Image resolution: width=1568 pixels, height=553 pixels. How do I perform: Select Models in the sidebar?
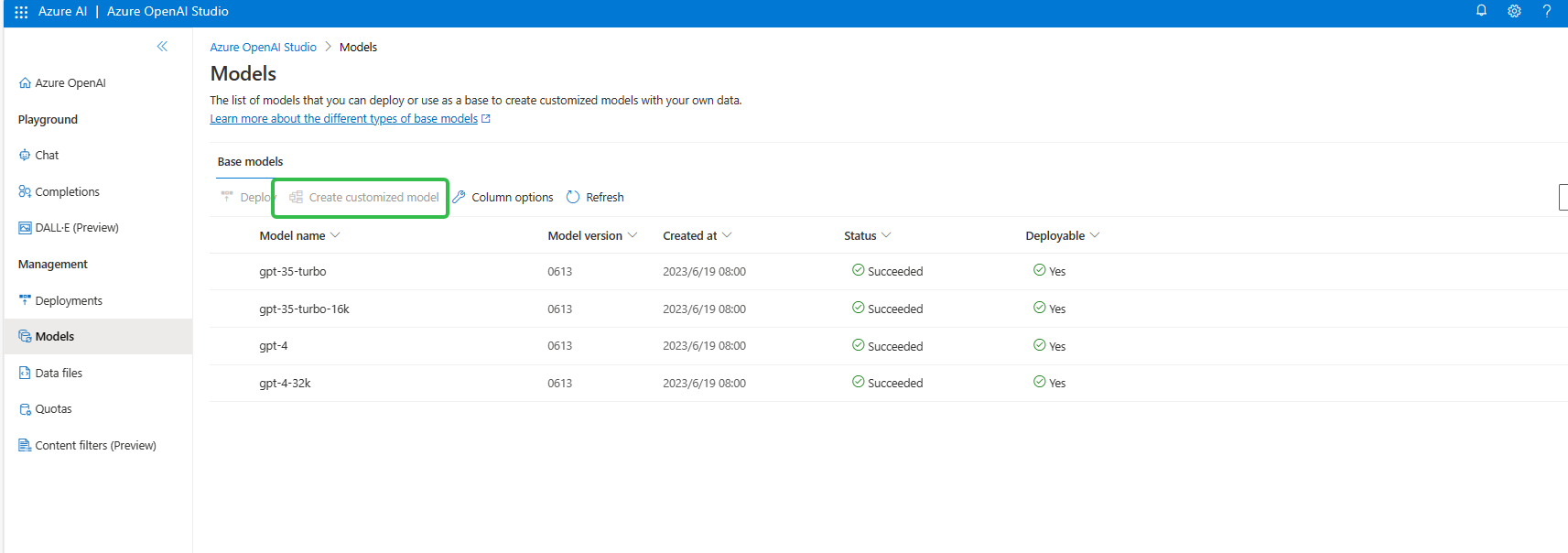tap(98, 337)
